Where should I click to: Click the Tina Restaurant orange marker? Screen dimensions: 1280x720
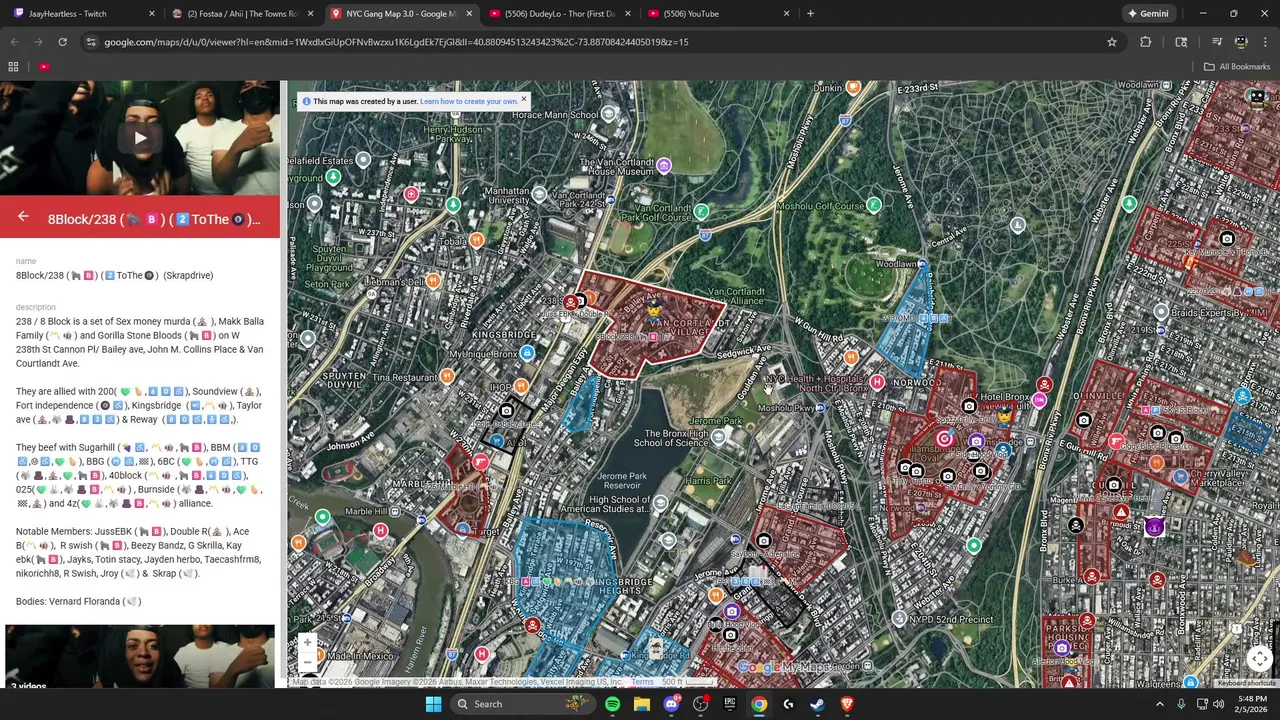[447, 377]
